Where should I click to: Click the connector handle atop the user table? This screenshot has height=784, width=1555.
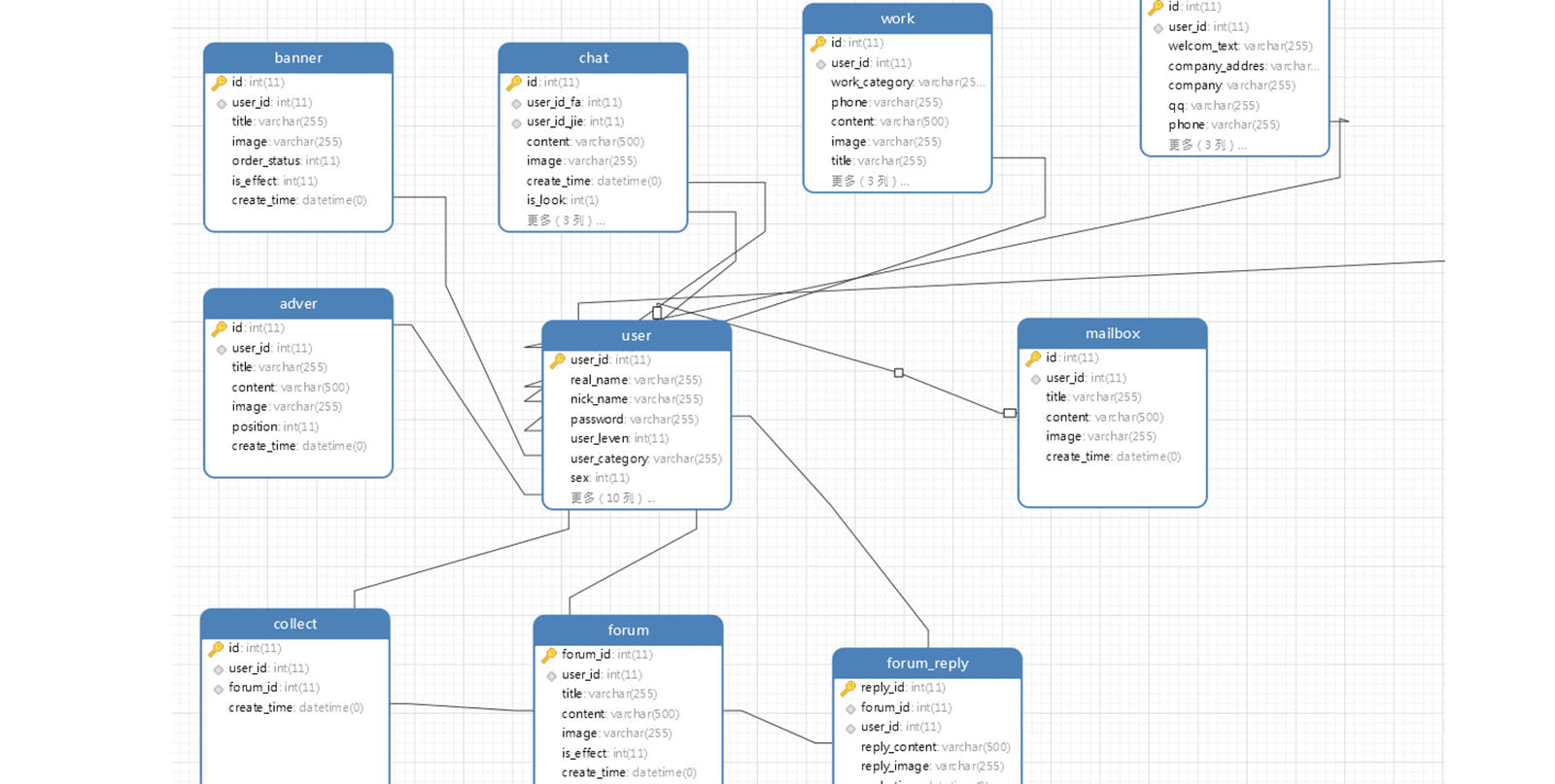(x=657, y=312)
